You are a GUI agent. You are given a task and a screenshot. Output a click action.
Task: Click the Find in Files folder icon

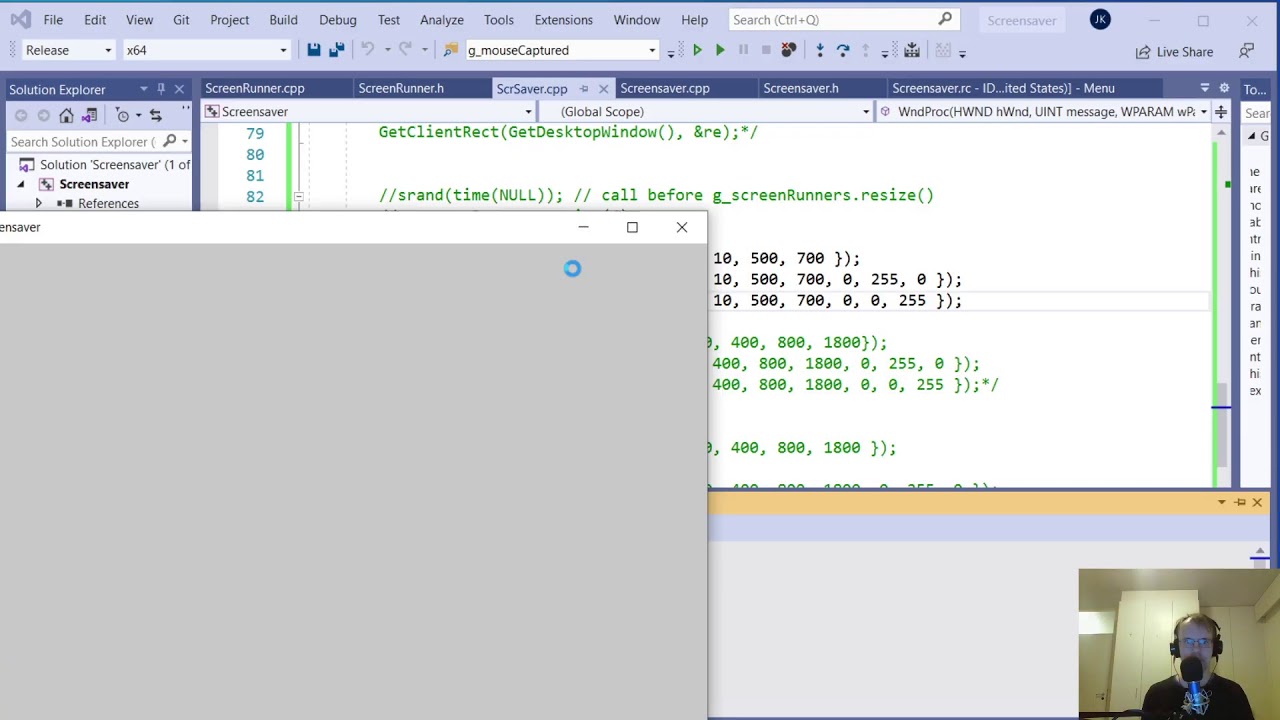pos(451,50)
